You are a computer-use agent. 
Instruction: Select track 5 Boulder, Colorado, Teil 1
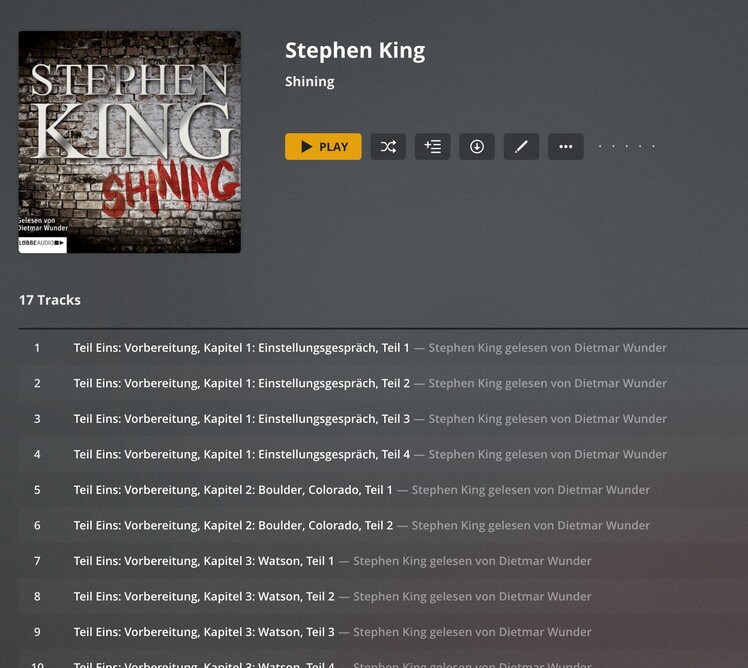(383, 490)
